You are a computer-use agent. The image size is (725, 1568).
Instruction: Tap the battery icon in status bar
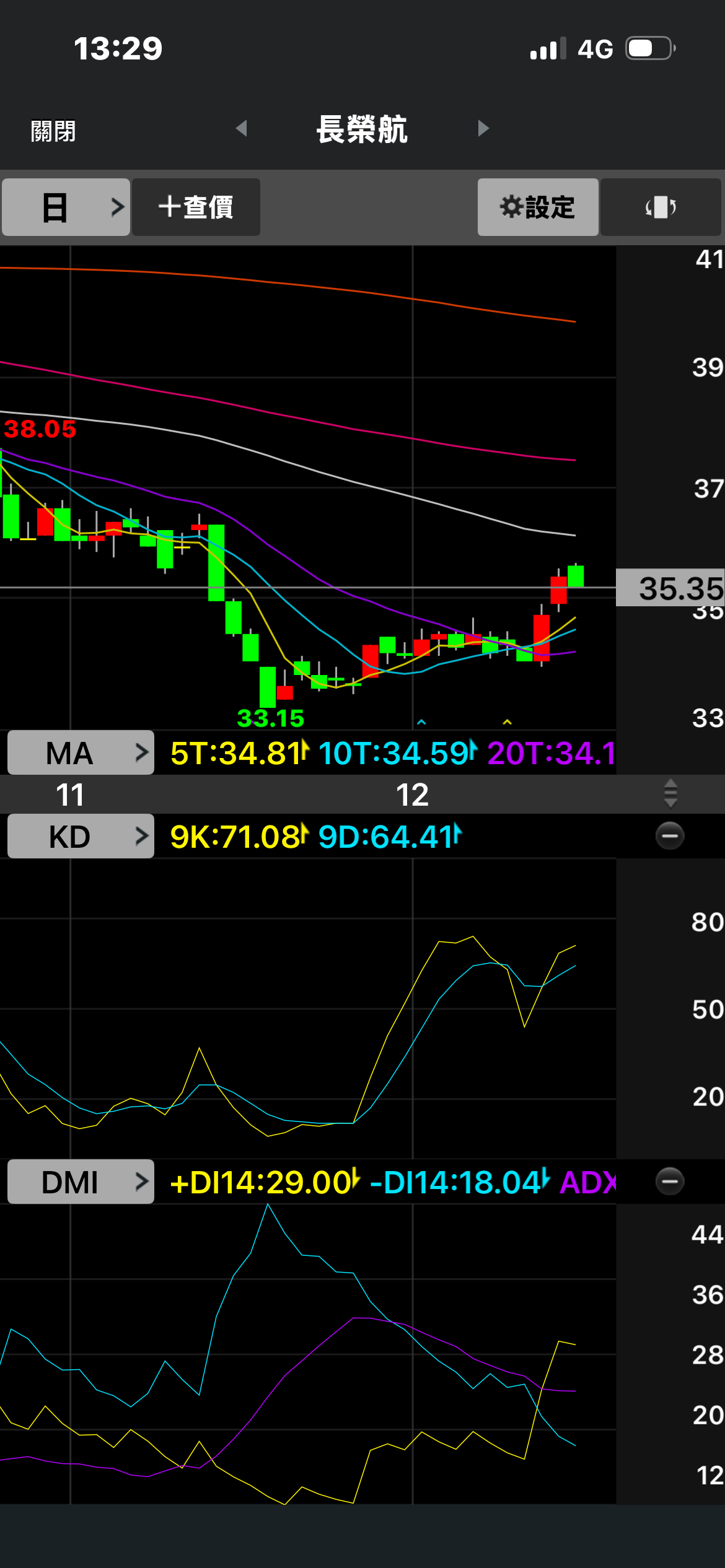tap(651, 48)
